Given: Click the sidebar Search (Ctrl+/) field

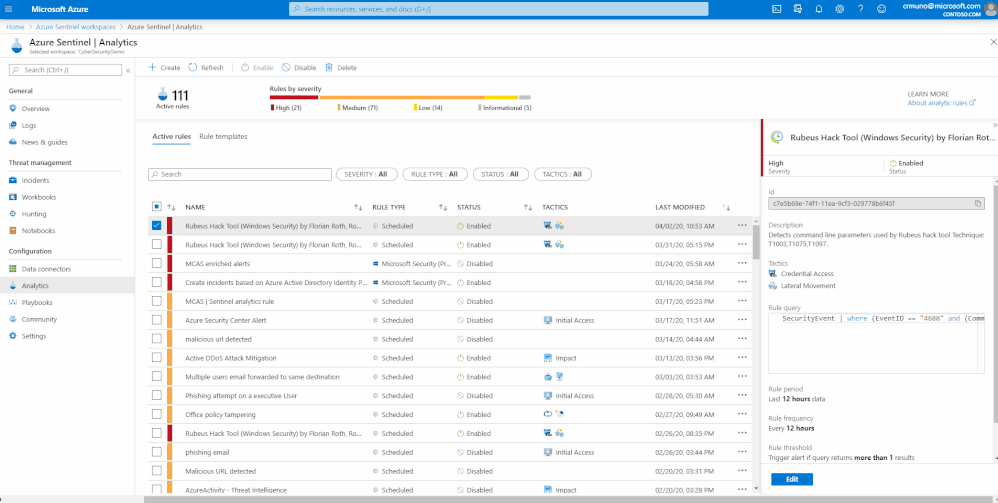Looking at the screenshot, I should pyautogui.click(x=66, y=70).
